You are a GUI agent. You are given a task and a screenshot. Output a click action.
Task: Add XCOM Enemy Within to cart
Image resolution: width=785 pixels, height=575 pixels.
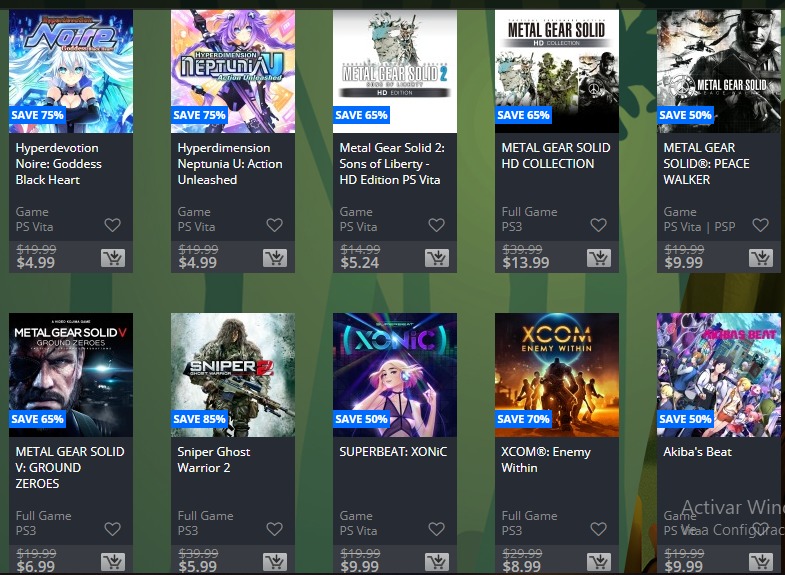click(599, 562)
